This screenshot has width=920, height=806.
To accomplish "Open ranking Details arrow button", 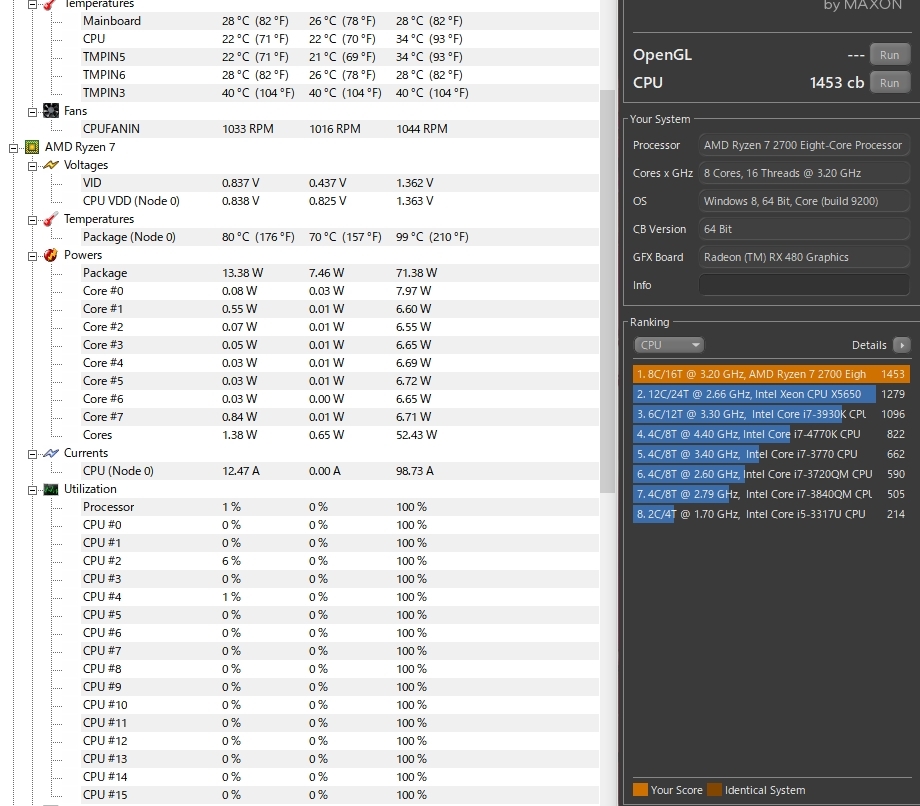I will tap(901, 345).
